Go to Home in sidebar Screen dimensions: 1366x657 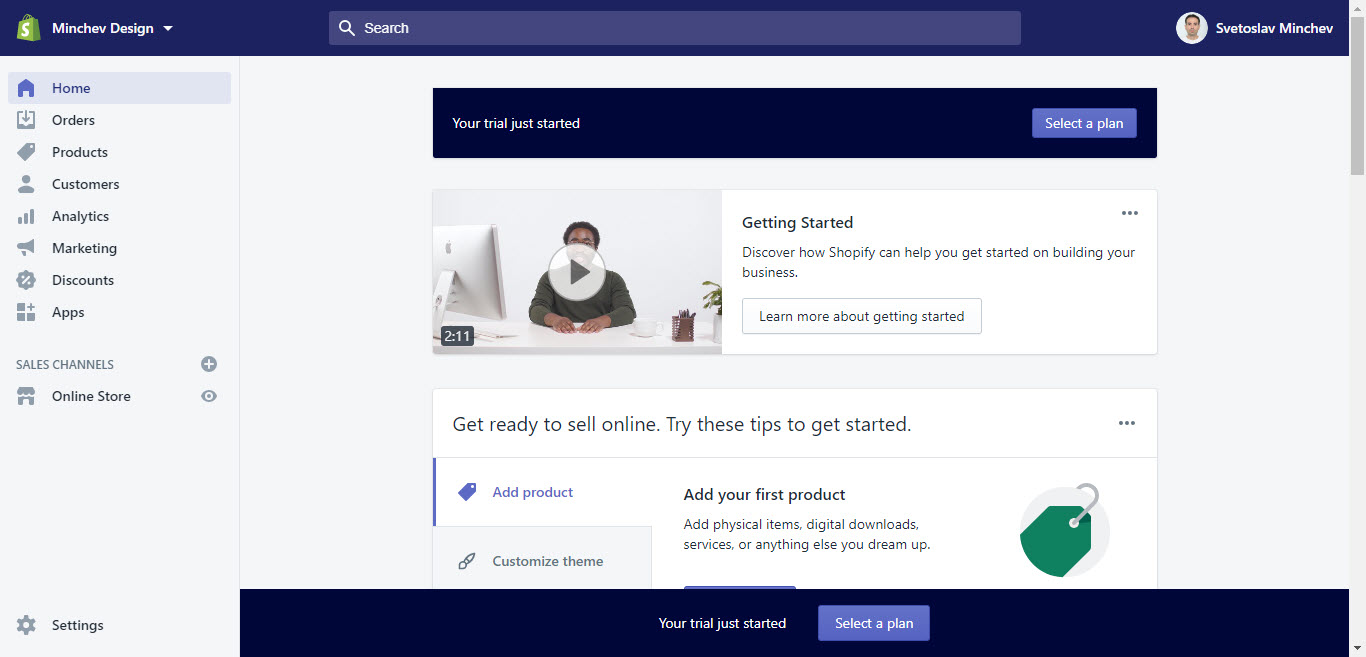click(119, 88)
